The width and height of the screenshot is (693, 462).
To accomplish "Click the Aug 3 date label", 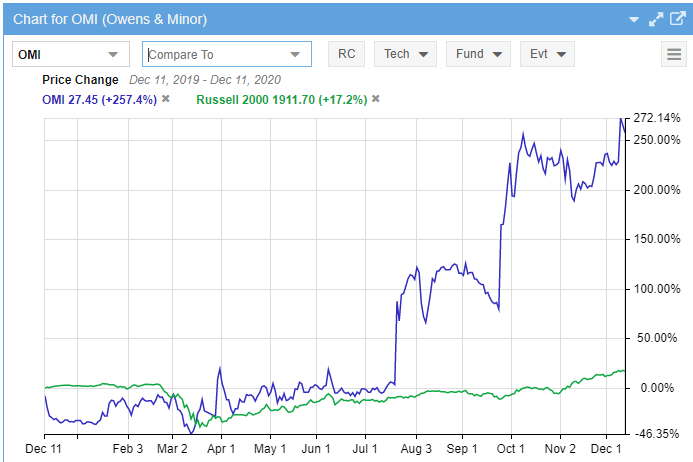I will pos(416,449).
